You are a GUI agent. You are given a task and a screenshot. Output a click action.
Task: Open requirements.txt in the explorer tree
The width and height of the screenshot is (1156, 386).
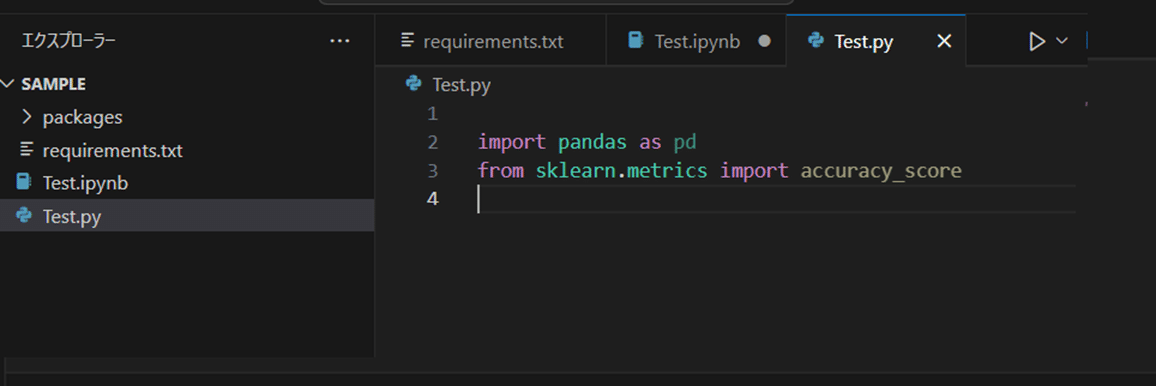tap(187, 151)
